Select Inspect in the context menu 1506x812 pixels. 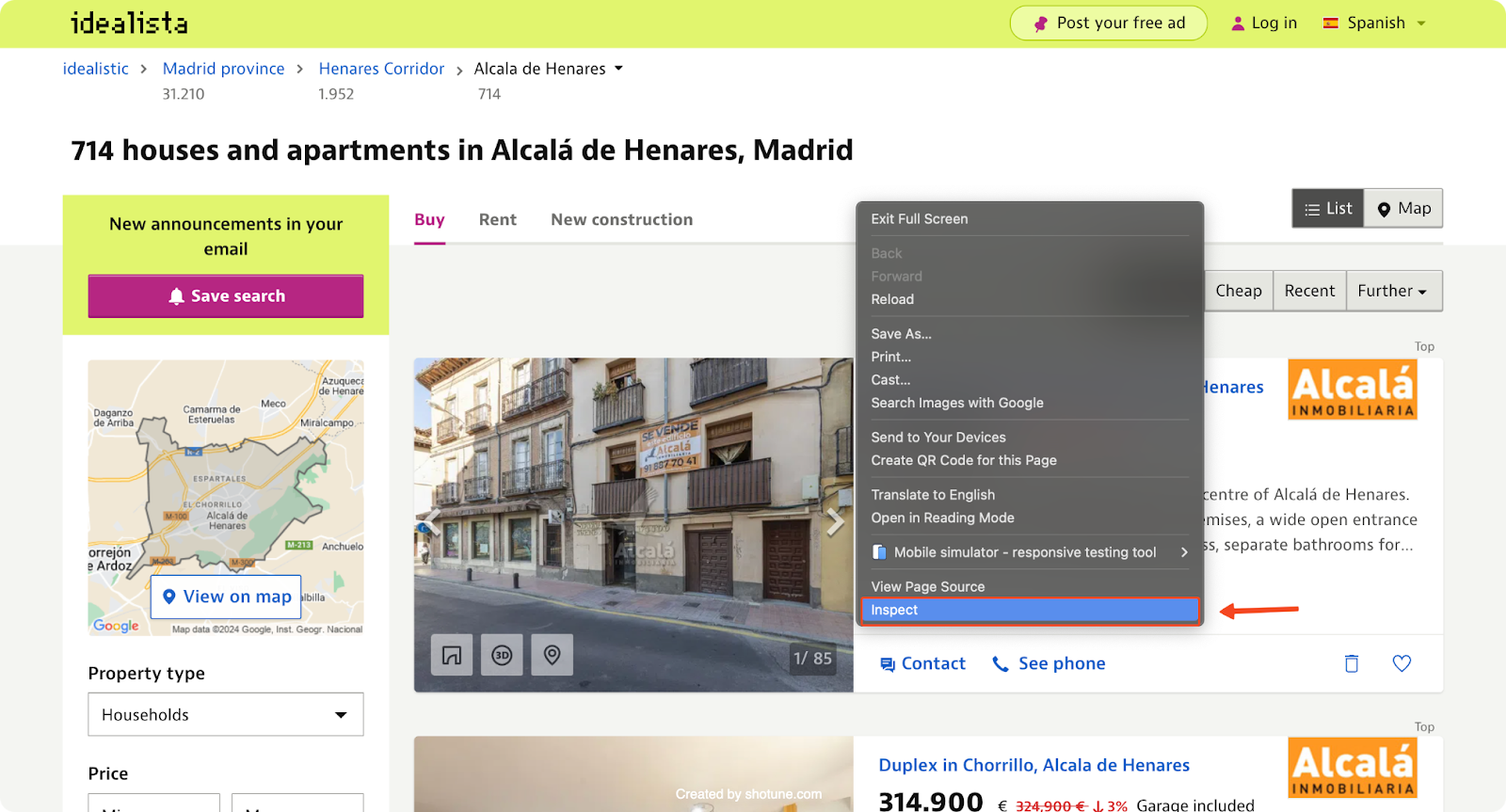(1030, 611)
